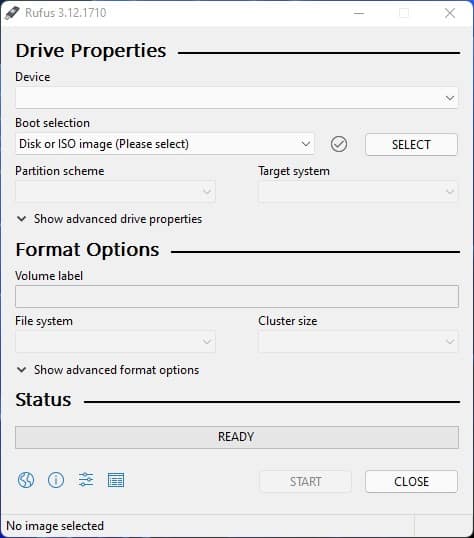Open the Boot selection dropdown
474x538 pixels.
[165, 144]
